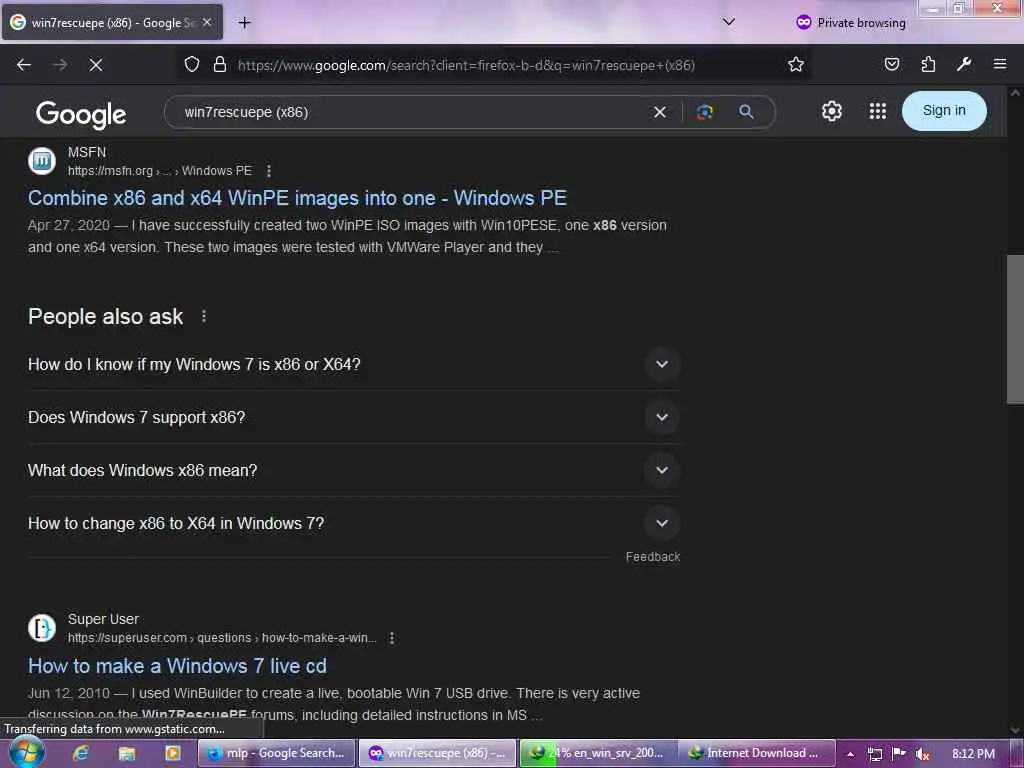Screen dimensions: 1024x768
Task: Open the list all tabs dropdown
Action: [x=729, y=22]
